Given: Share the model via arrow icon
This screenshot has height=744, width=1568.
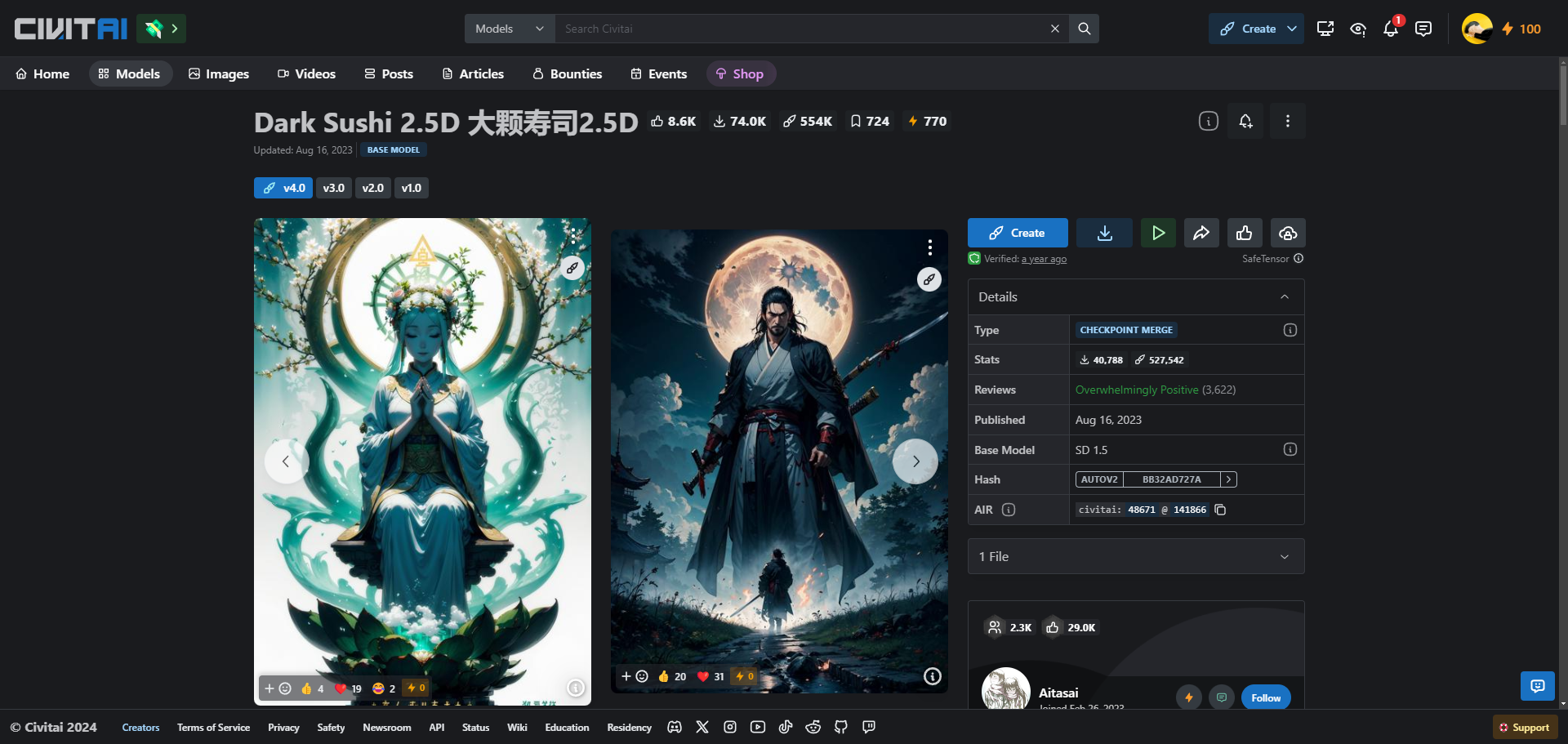Looking at the screenshot, I should (1201, 233).
